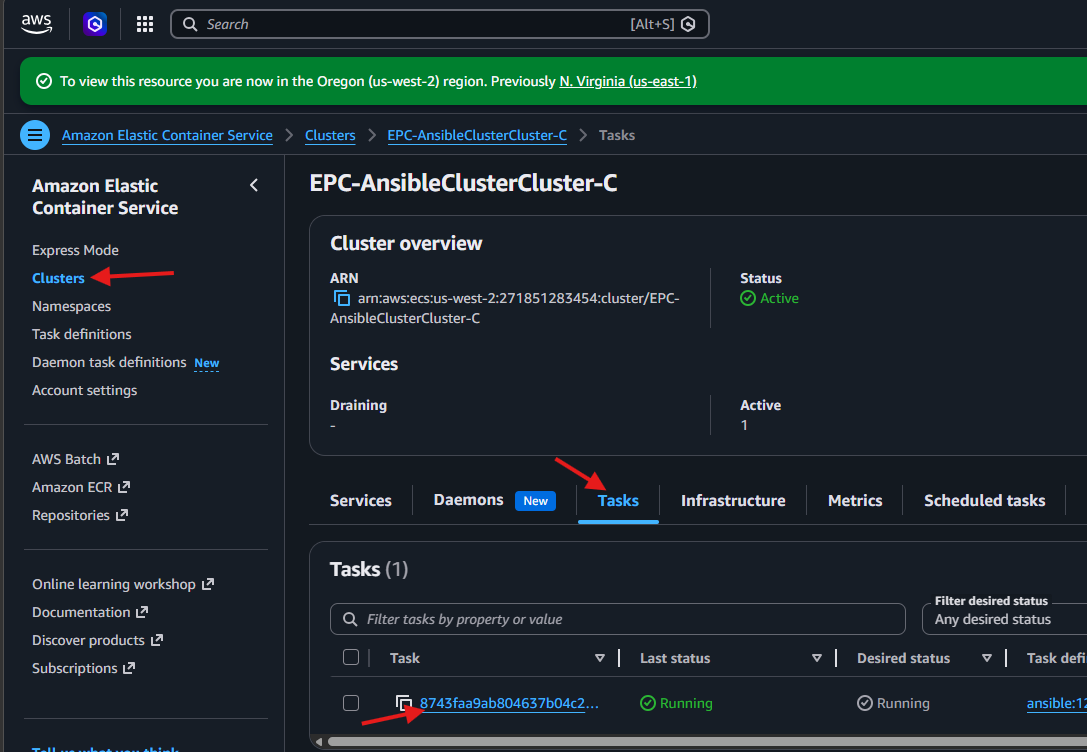Click the green check icon in the region banner
1087x752 pixels.
click(44, 81)
